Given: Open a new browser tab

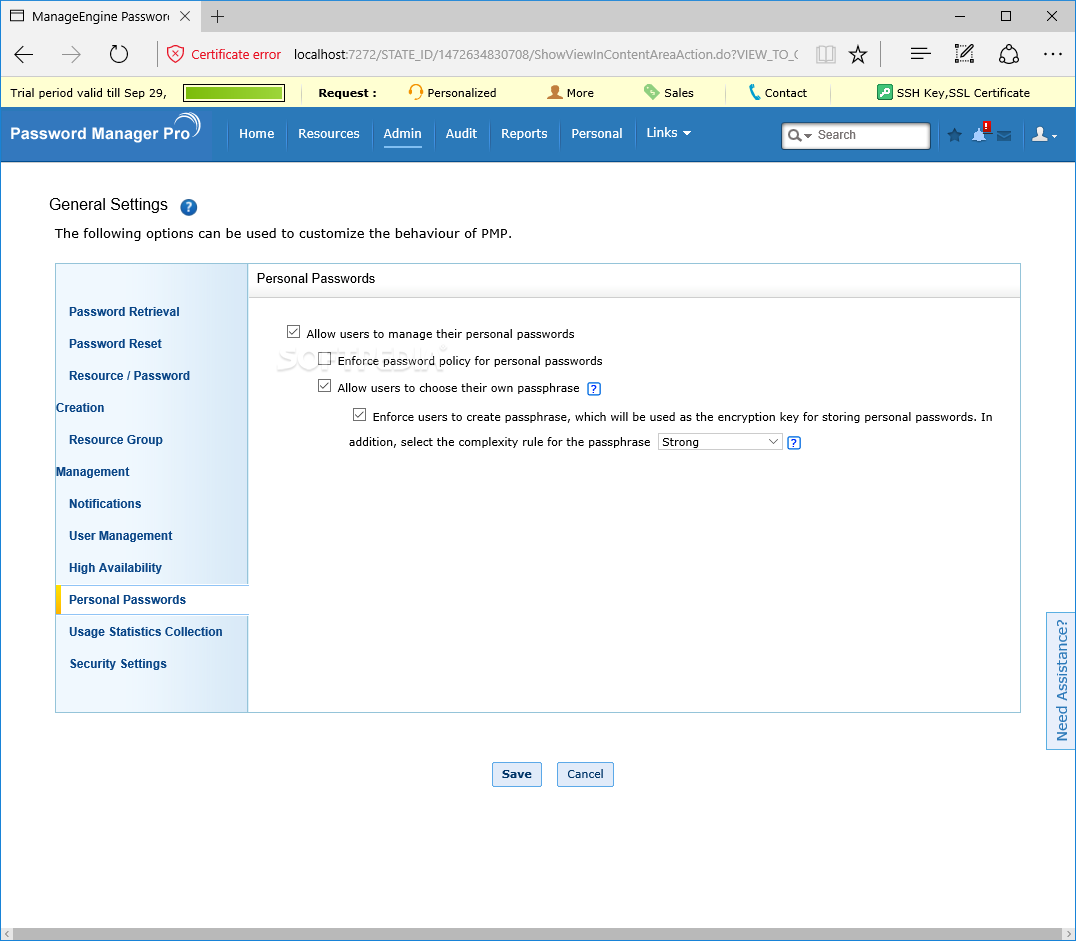Looking at the screenshot, I should tap(218, 16).
